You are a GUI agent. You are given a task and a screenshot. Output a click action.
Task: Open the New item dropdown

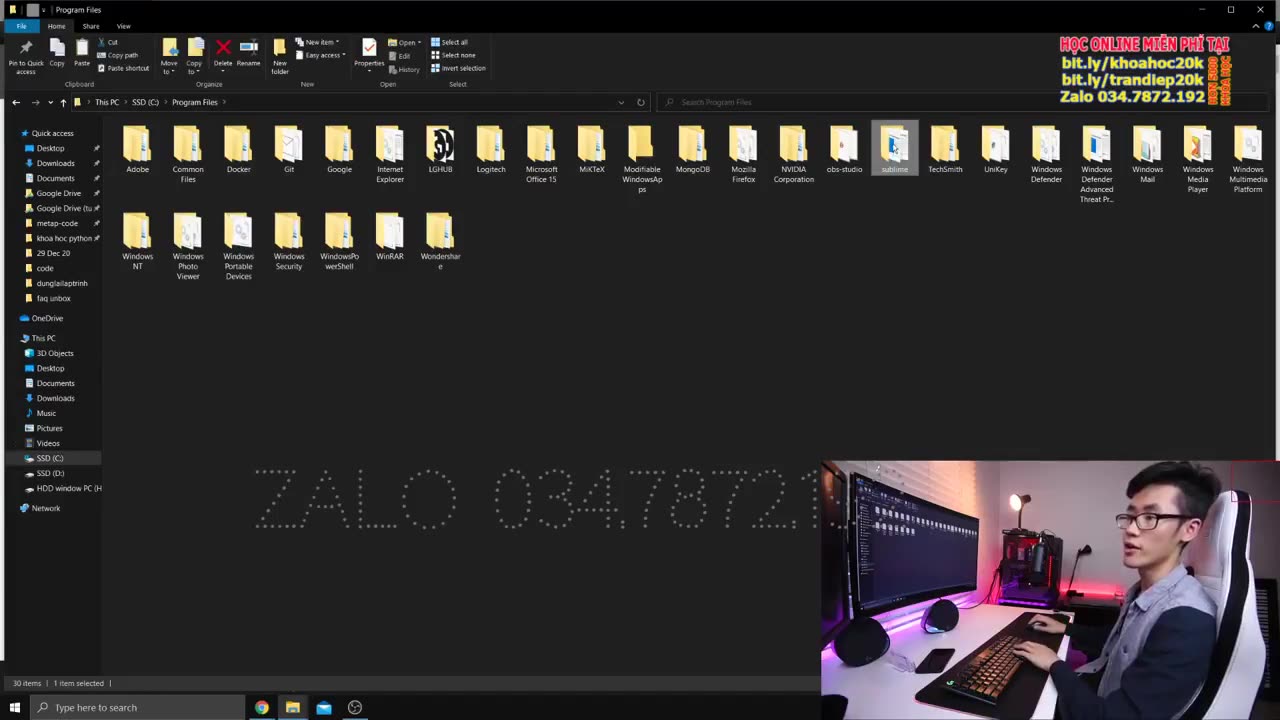coord(317,42)
